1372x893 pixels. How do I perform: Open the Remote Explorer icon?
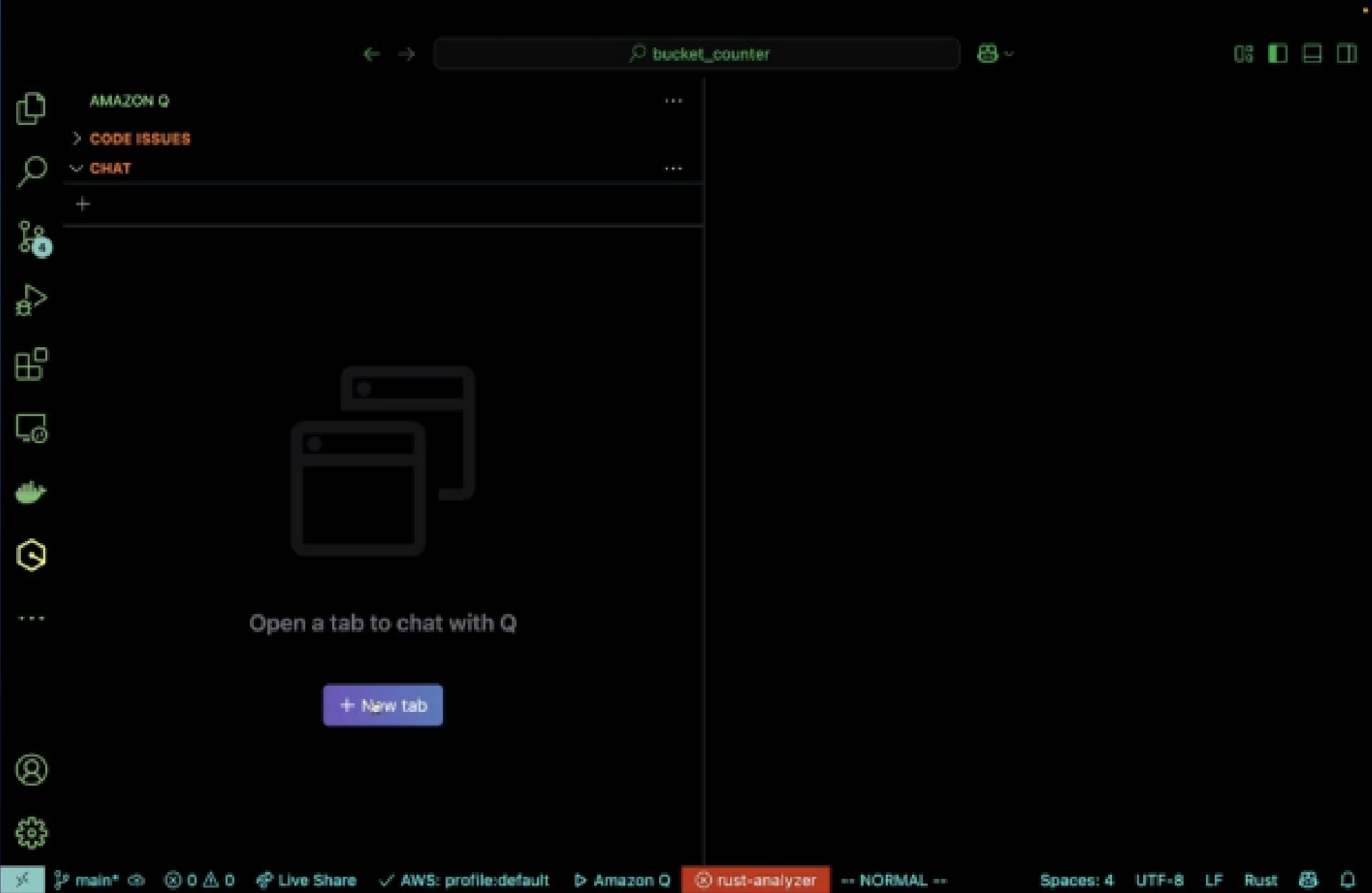(x=31, y=429)
